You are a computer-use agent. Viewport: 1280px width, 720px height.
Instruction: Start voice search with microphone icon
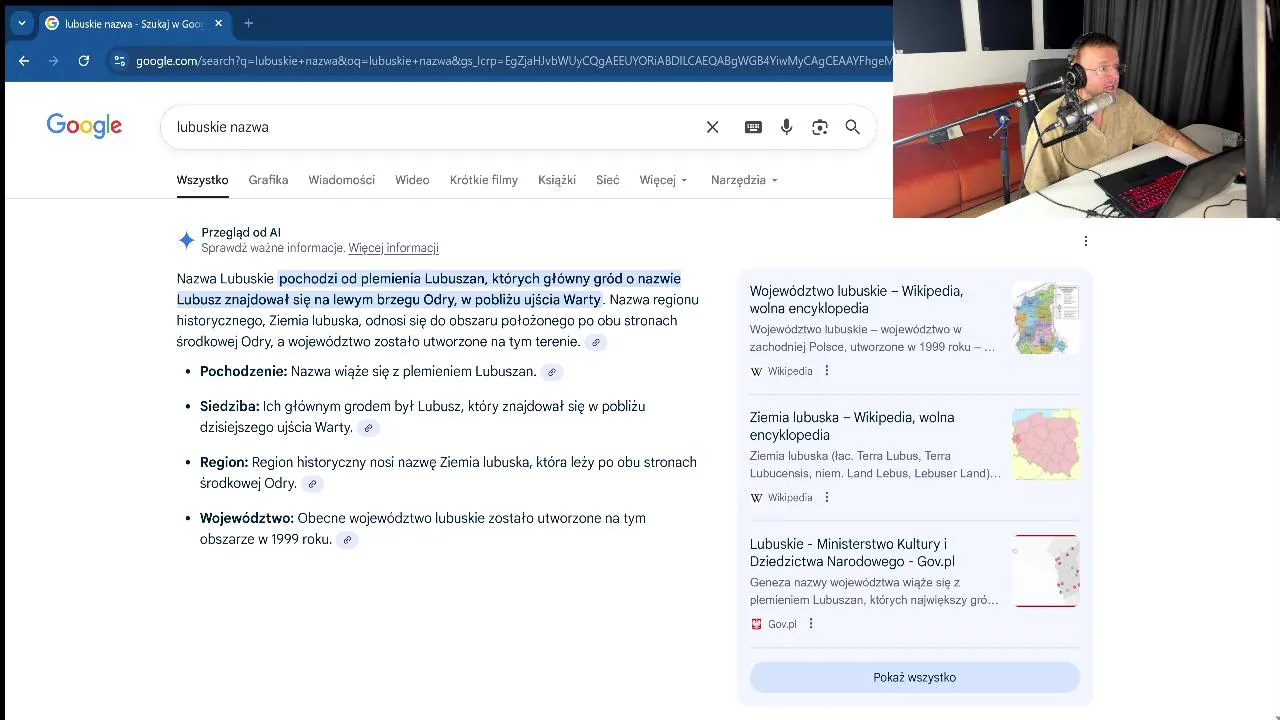786,127
